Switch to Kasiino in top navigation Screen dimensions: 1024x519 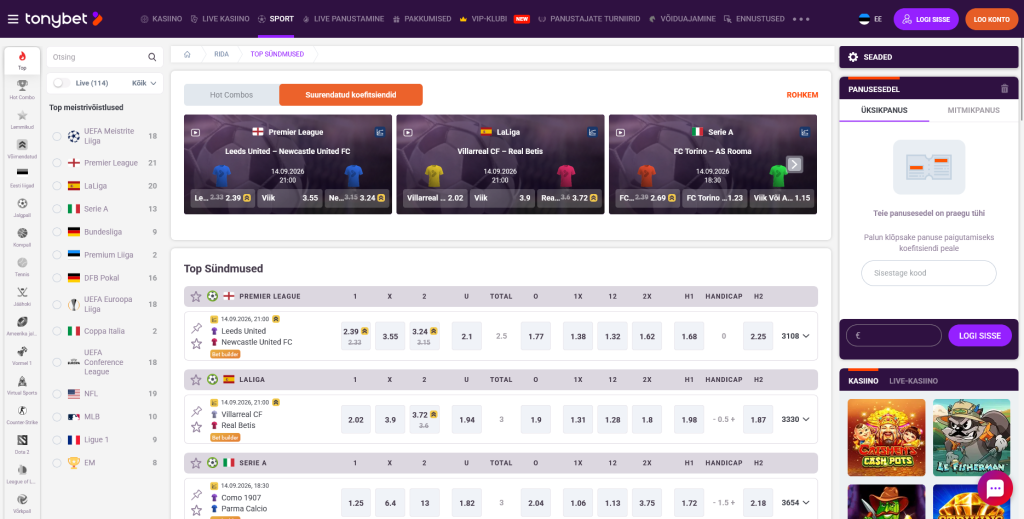161,19
